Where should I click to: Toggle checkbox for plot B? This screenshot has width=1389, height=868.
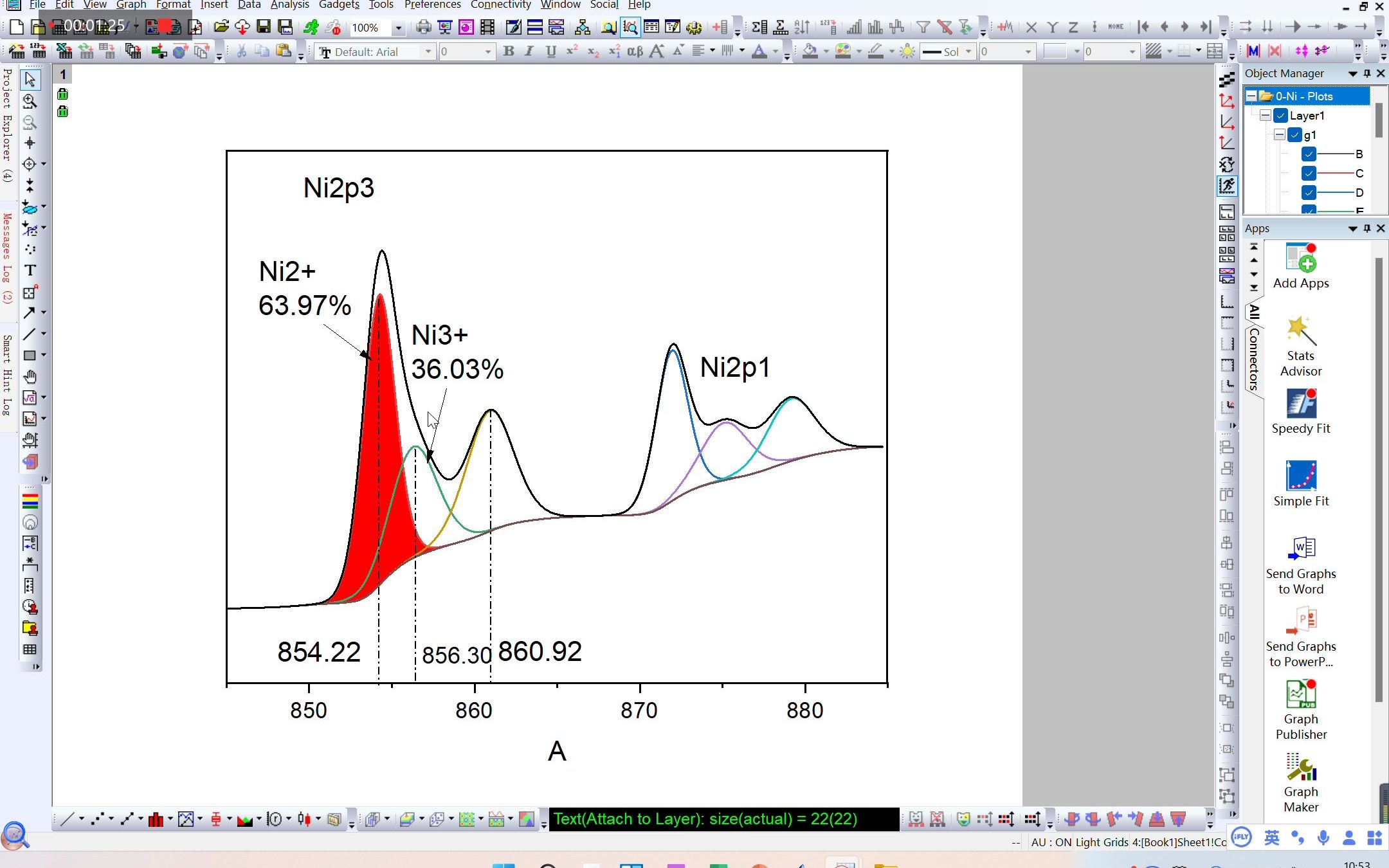point(1309,154)
